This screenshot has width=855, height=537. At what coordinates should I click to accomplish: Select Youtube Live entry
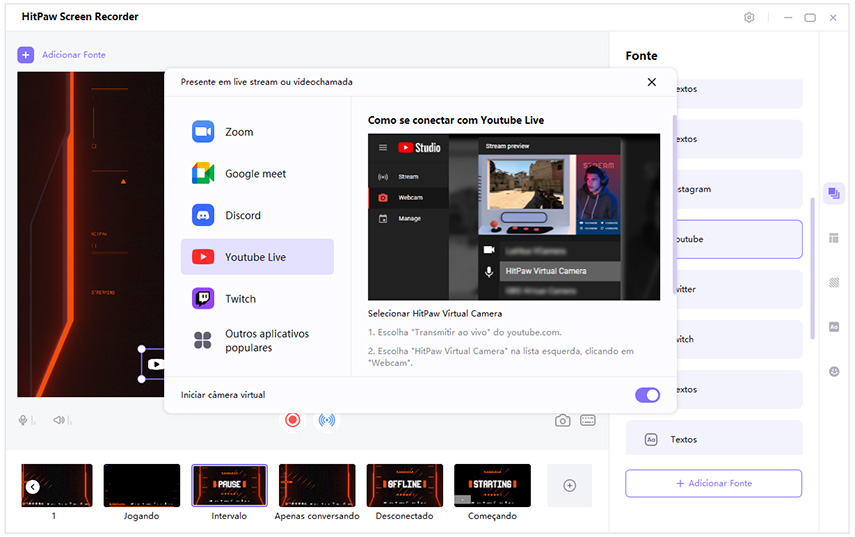[257, 257]
